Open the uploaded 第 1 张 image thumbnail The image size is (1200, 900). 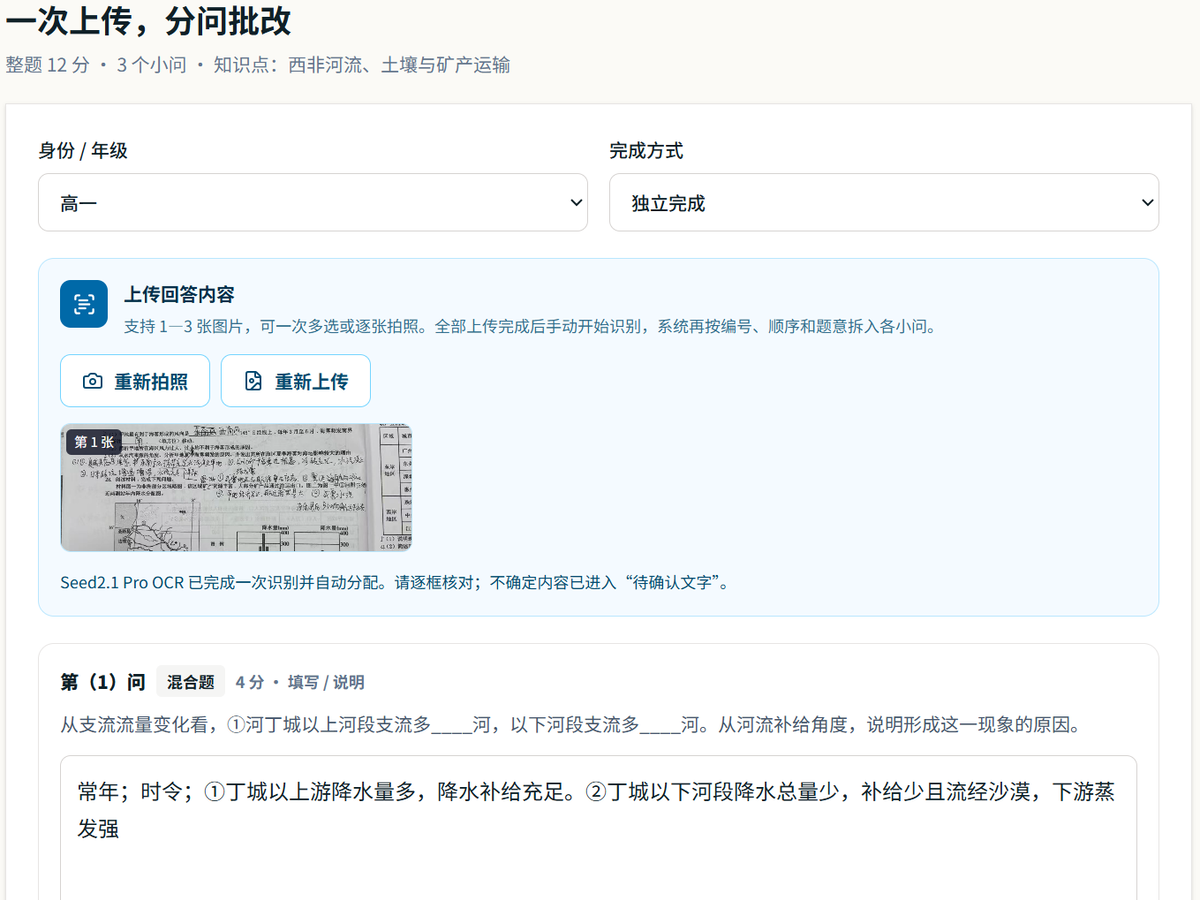tap(237, 487)
